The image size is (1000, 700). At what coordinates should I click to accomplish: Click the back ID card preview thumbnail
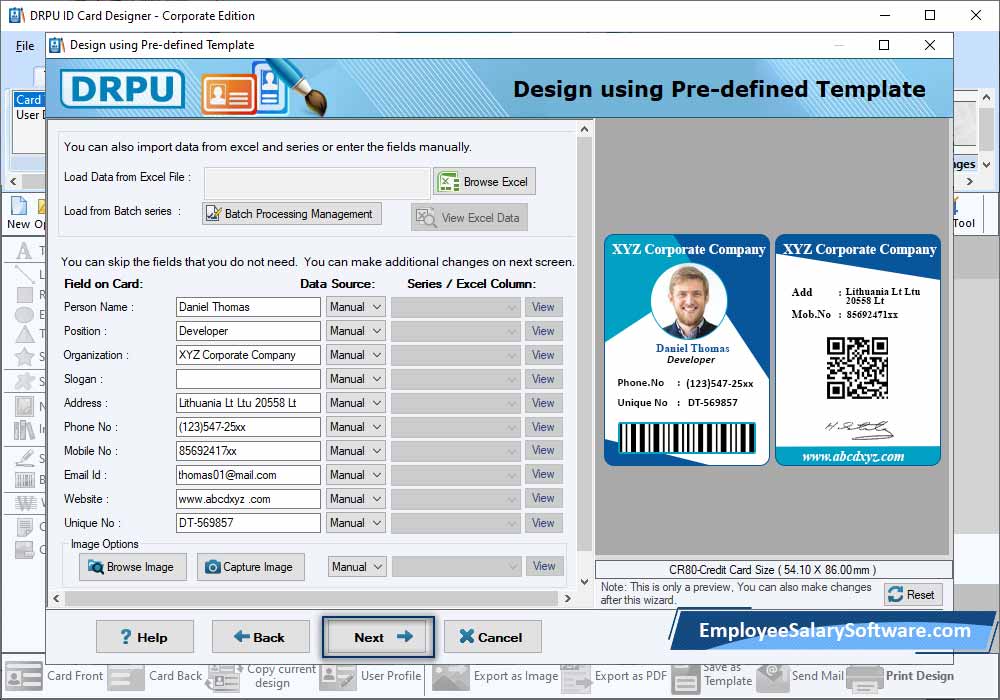pos(858,350)
